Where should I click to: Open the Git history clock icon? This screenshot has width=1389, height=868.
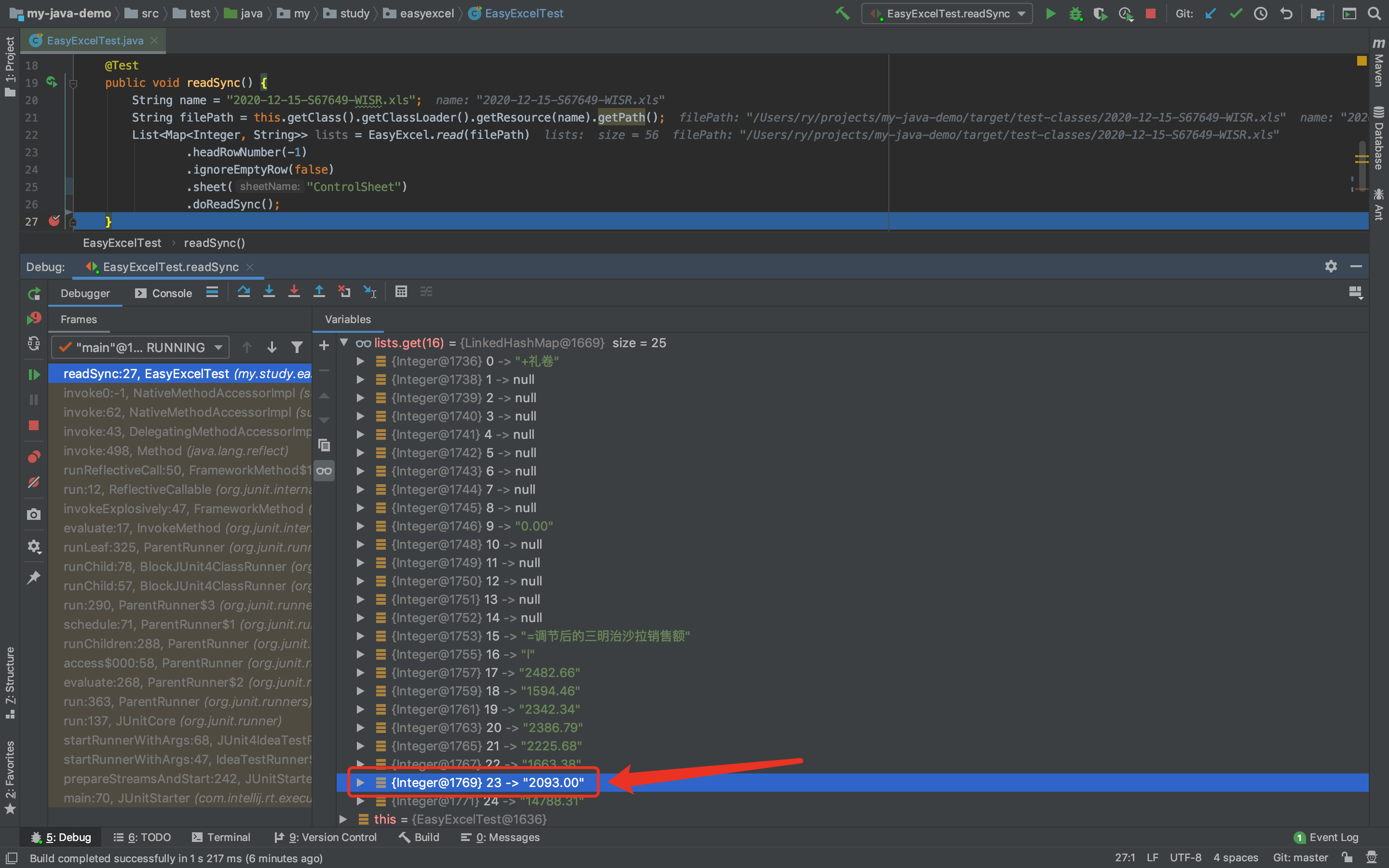coord(1260,13)
